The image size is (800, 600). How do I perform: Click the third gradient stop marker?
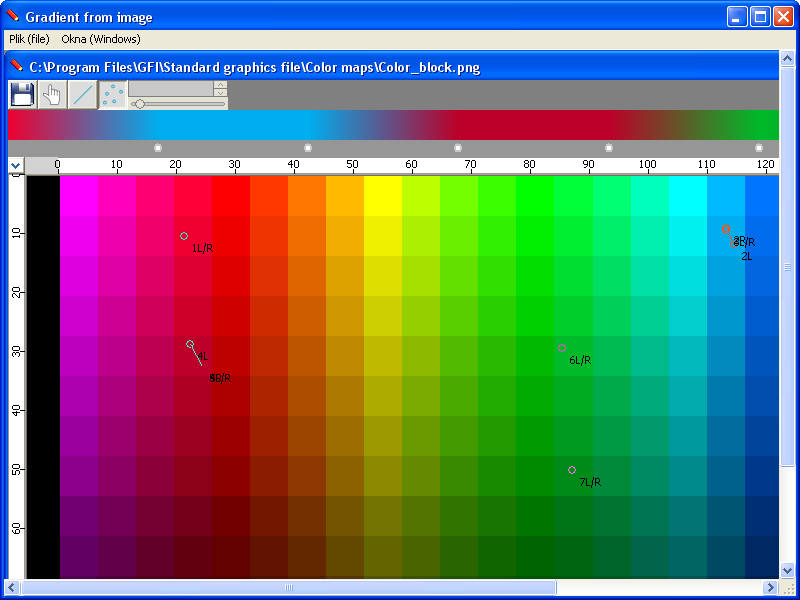click(x=458, y=147)
